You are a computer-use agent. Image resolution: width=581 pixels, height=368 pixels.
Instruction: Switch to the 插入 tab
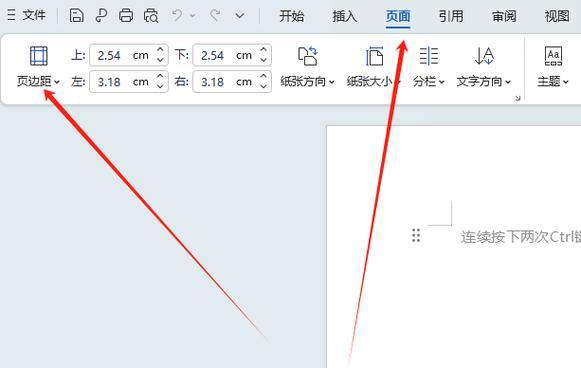pyautogui.click(x=345, y=16)
